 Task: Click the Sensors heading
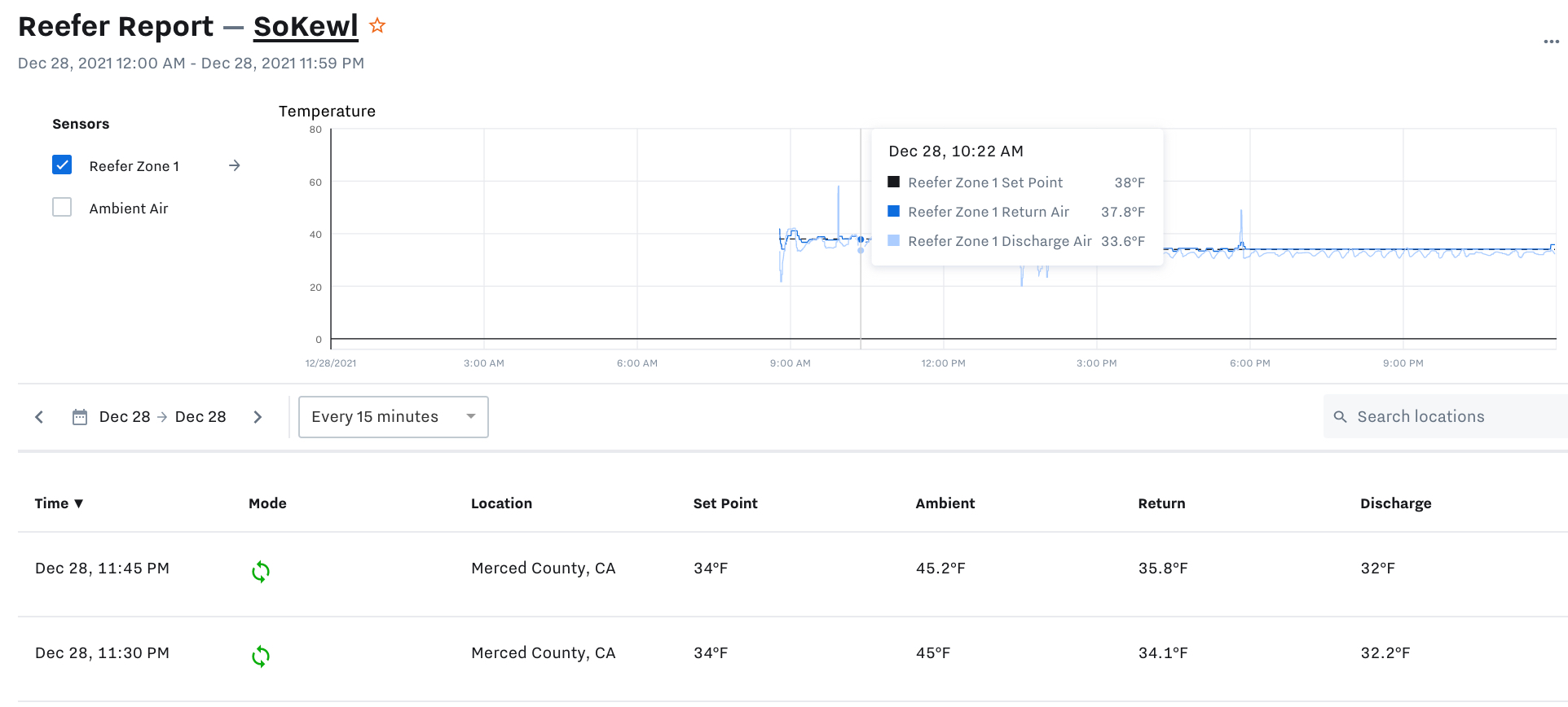coord(81,124)
